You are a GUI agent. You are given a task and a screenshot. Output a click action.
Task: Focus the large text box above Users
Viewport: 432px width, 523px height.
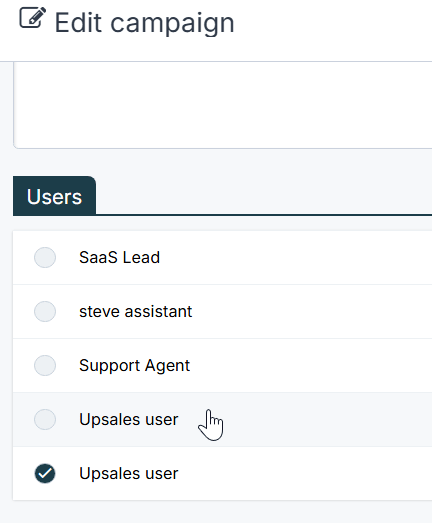(223, 105)
